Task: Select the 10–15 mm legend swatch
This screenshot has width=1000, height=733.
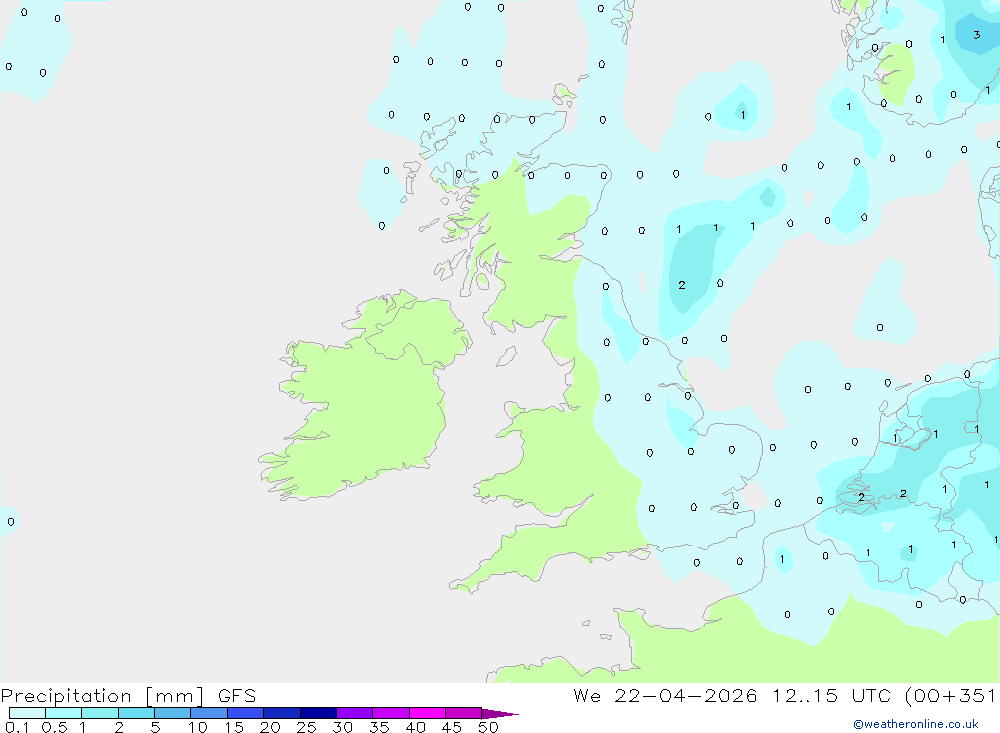Action: pyautogui.click(x=209, y=713)
